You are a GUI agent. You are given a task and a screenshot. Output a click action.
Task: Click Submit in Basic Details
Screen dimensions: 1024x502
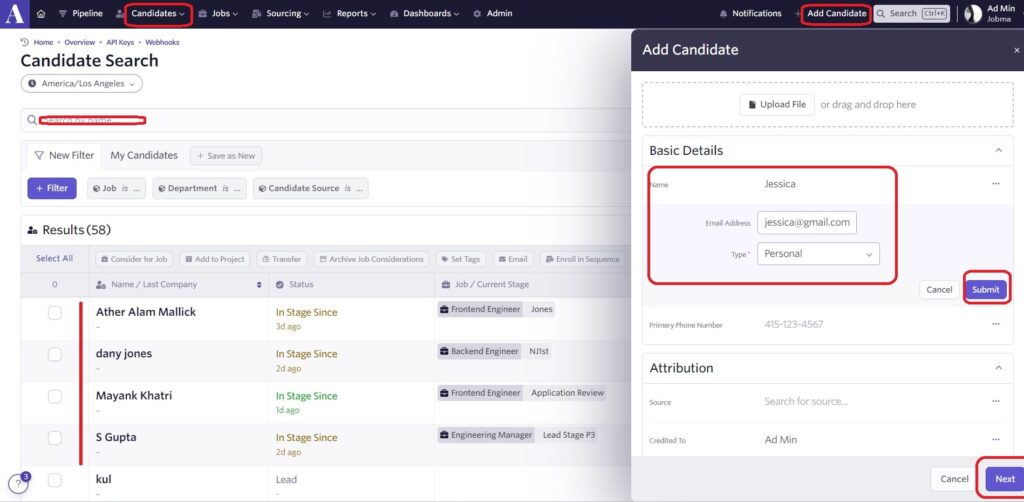(x=985, y=290)
